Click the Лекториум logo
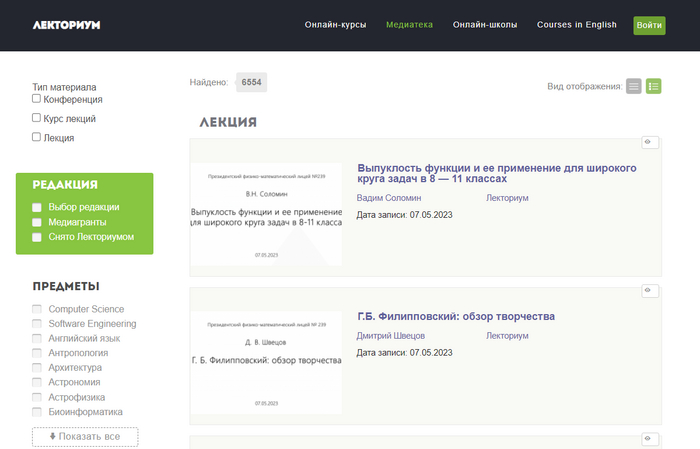Viewport: 700px width, 449px height. 66,25
